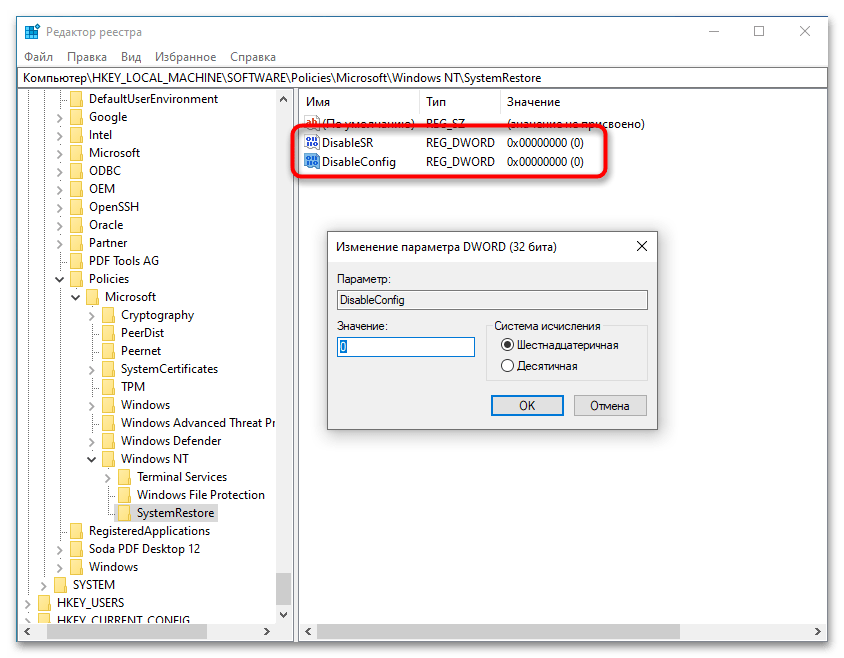Select the DisableSR DWORD value icon
The height and width of the screenshot is (658, 844).
tap(312, 142)
